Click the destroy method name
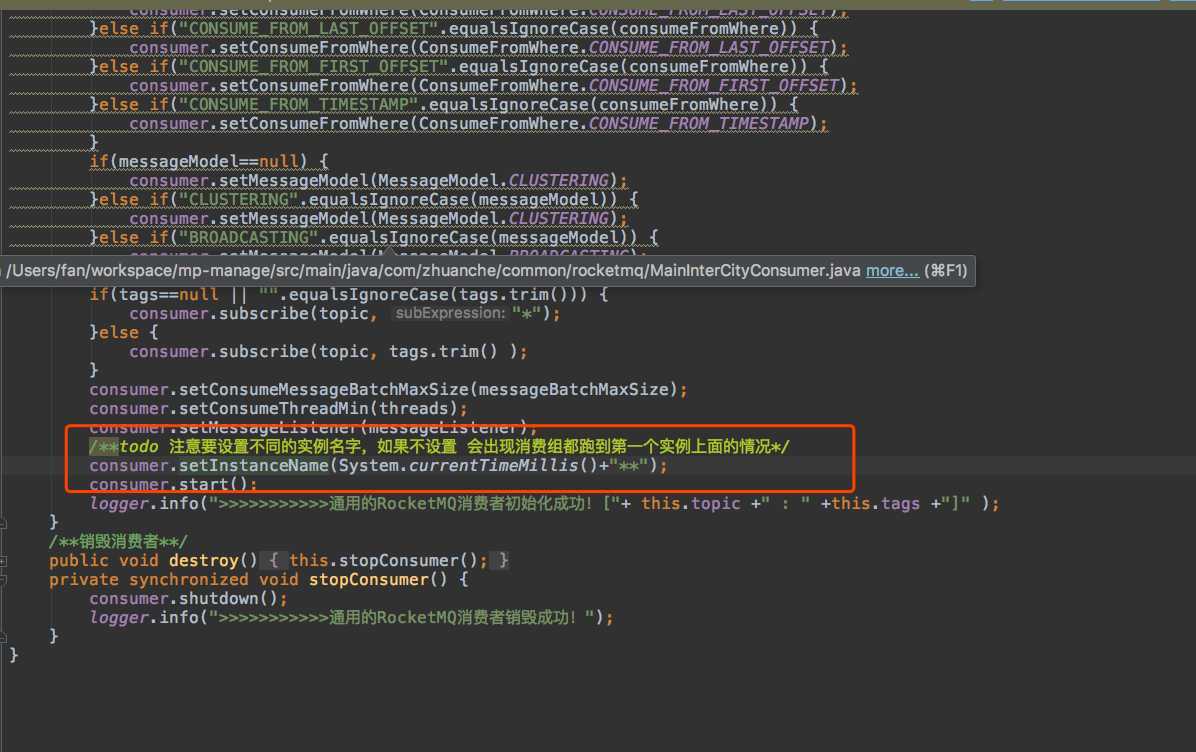Viewport: 1196px width, 752px height. 204,561
